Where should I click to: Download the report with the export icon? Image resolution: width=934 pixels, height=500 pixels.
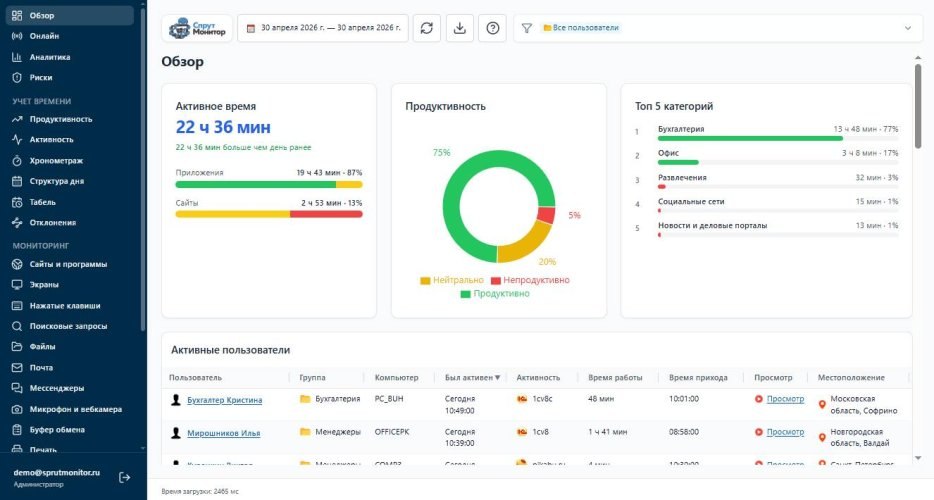pyautogui.click(x=460, y=28)
